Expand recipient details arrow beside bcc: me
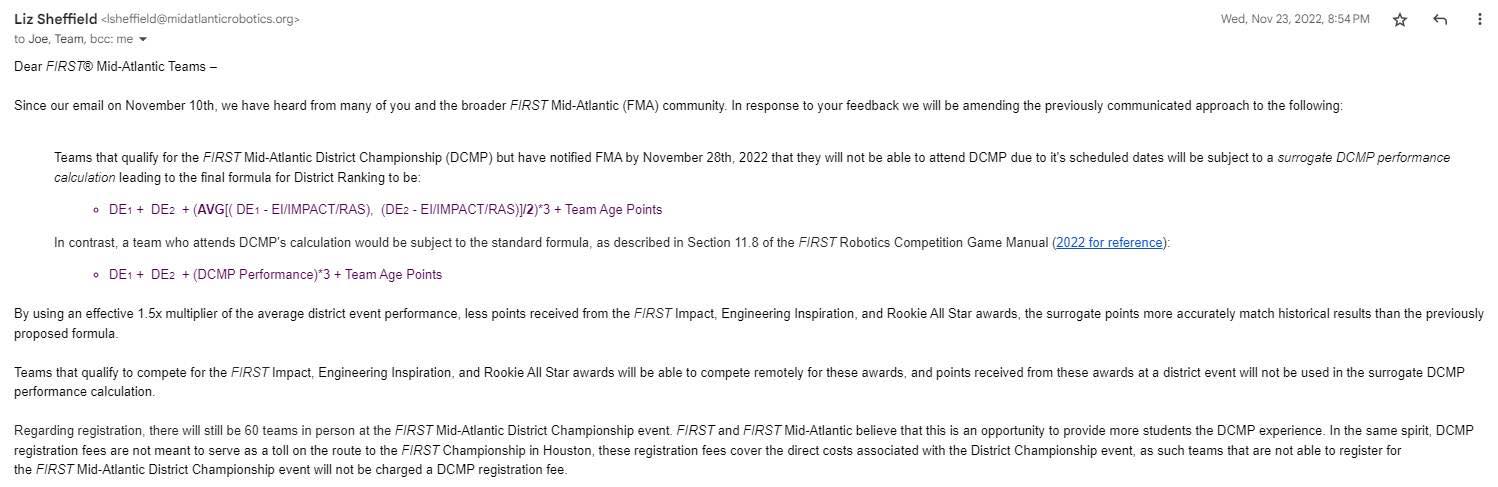 coord(143,40)
